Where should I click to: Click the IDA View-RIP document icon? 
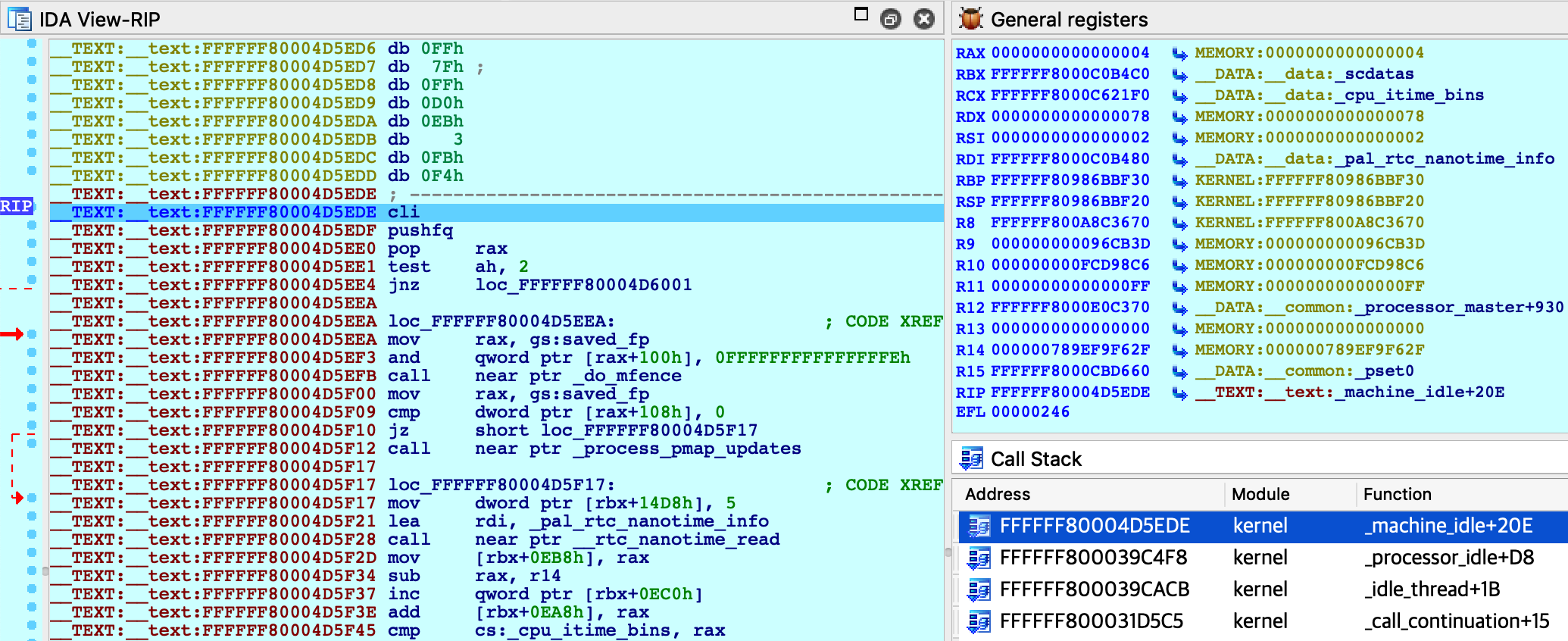coord(19,19)
